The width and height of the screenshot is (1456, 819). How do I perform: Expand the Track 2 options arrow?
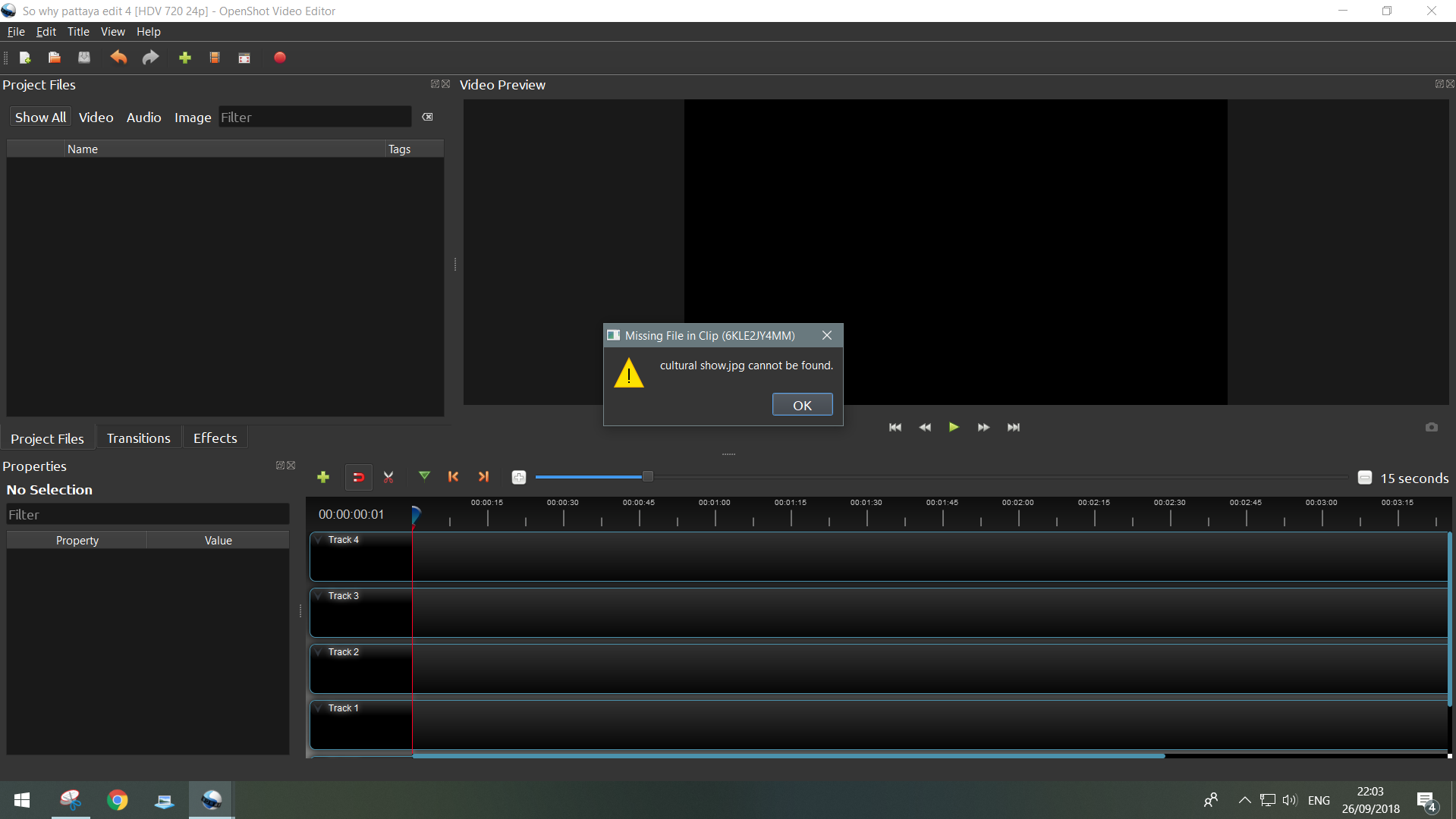pyautogui.click(x=319, y=652)
